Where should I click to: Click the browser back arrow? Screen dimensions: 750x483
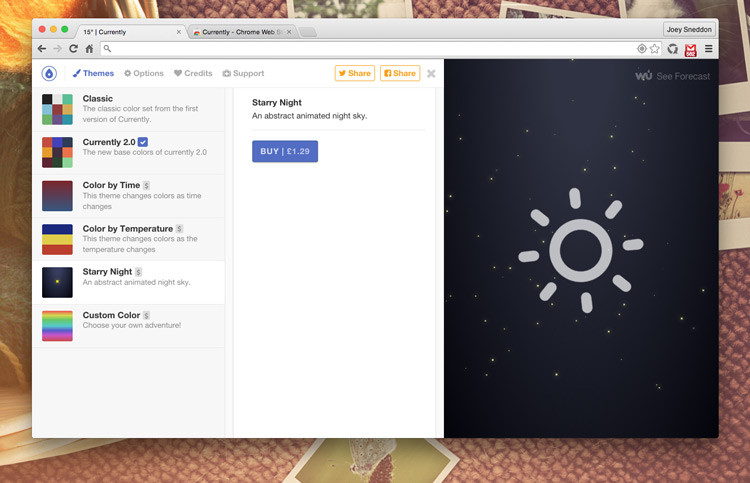coord(42,48)
